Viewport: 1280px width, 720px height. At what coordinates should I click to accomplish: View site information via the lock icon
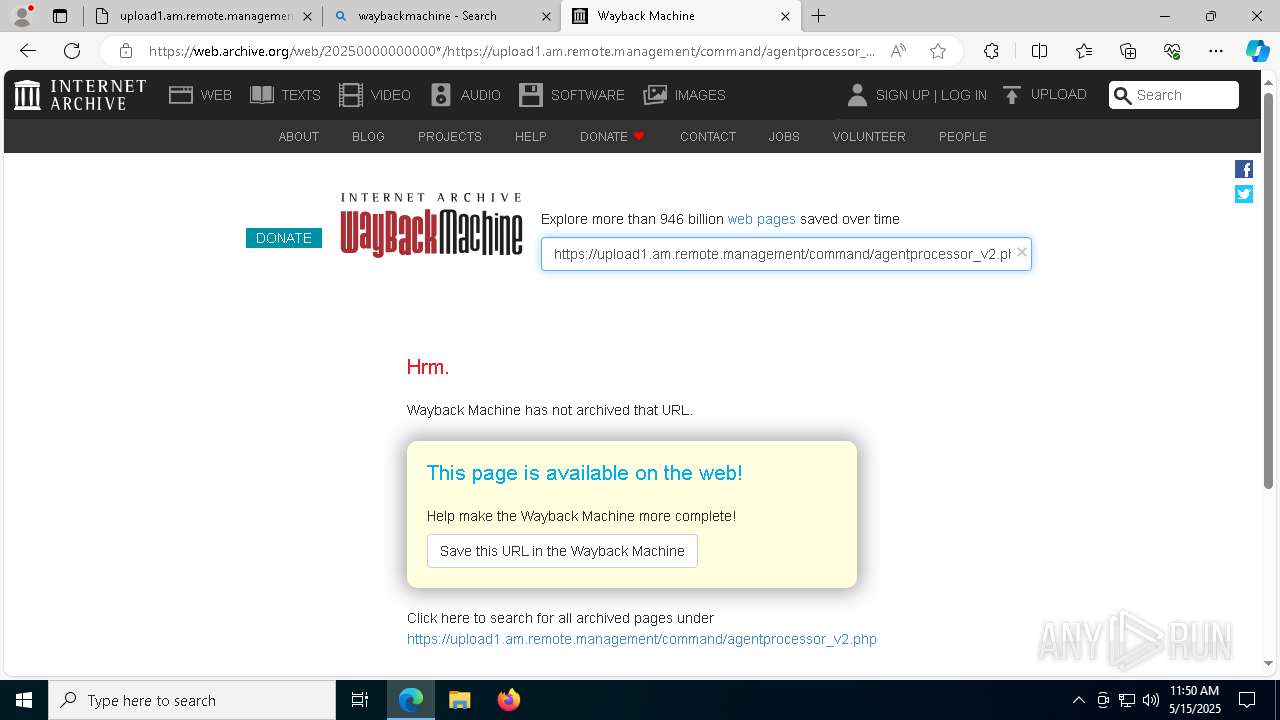coord(125,51)
